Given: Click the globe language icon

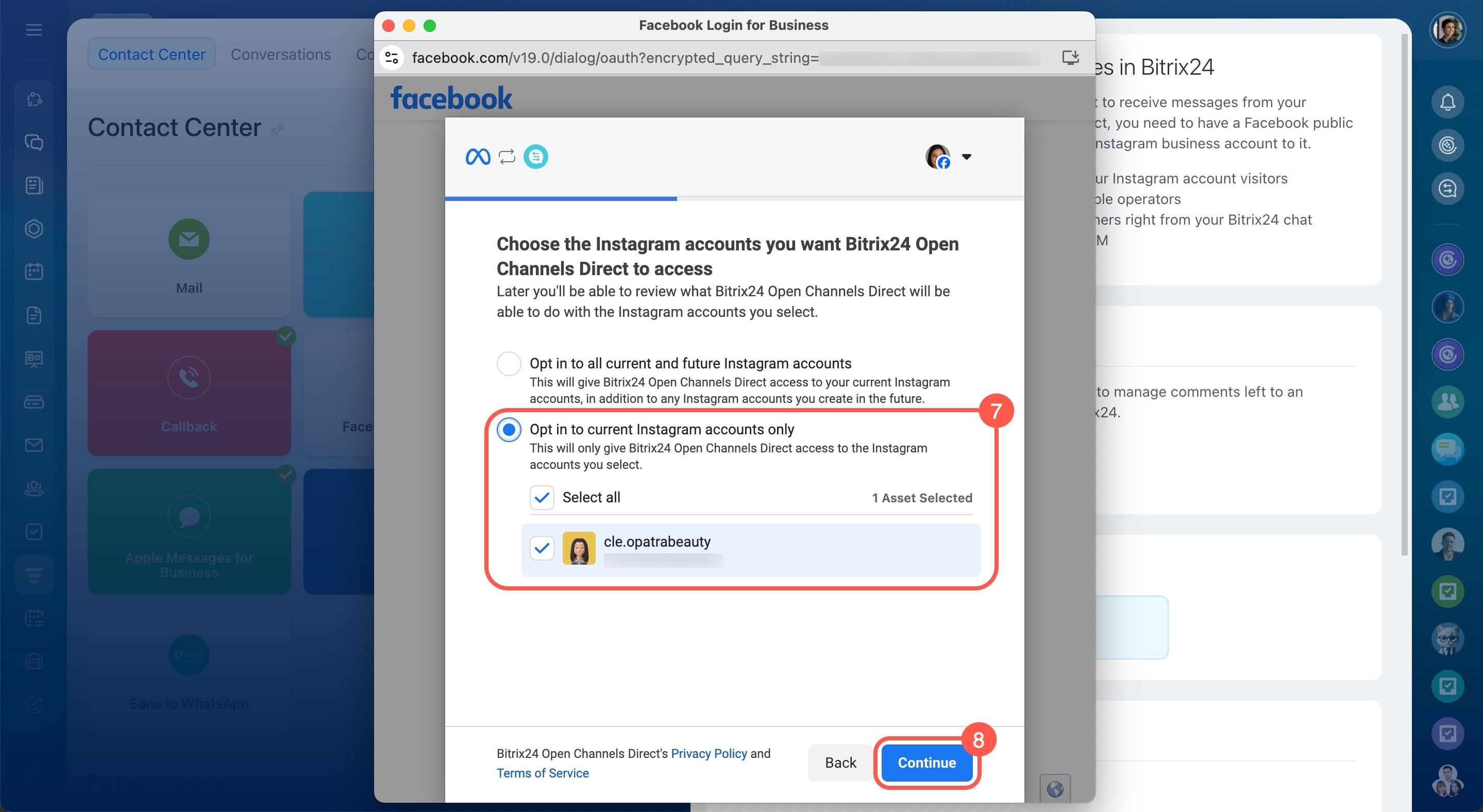Looking at the screenshot, I should 1055,788.
